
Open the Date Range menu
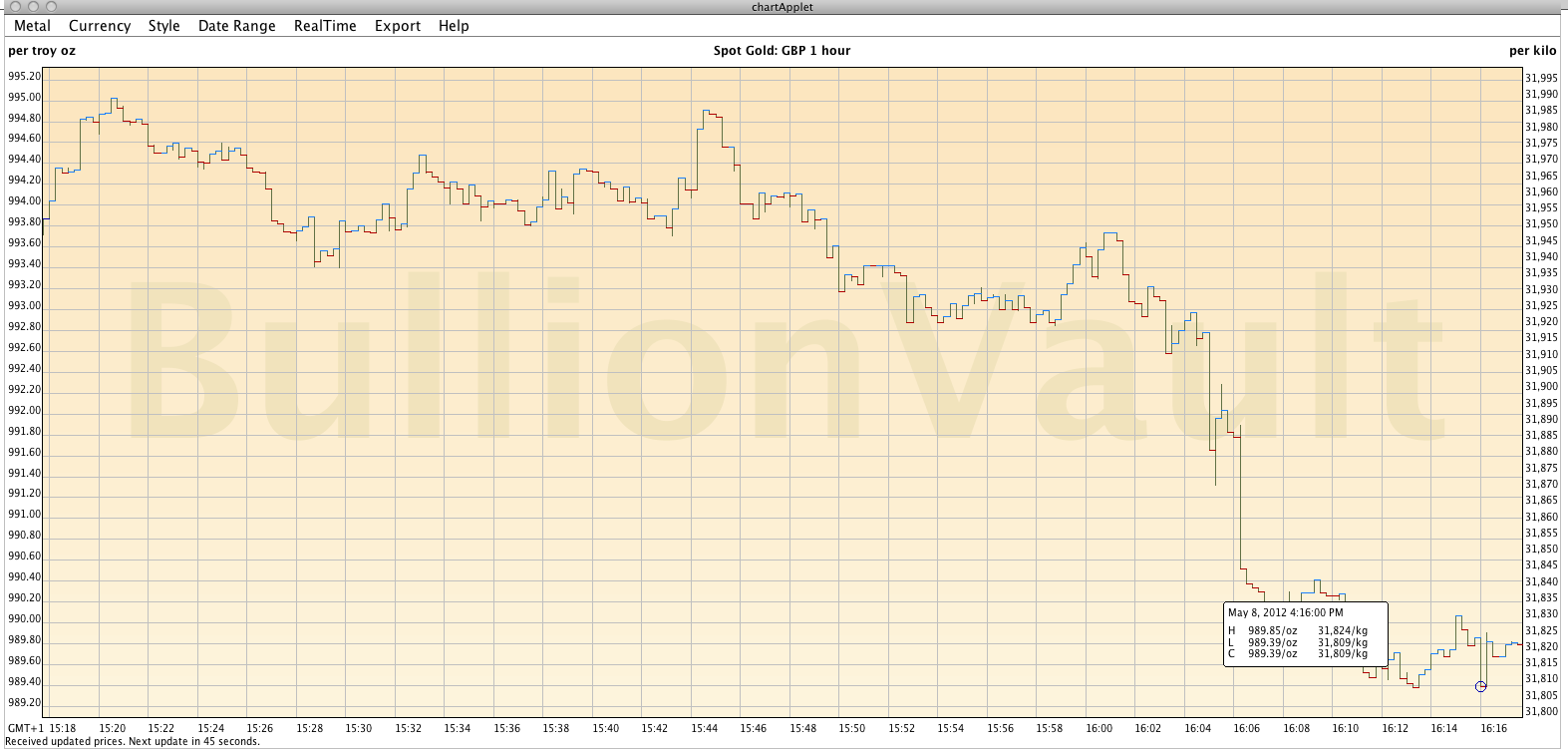[237, 26]
